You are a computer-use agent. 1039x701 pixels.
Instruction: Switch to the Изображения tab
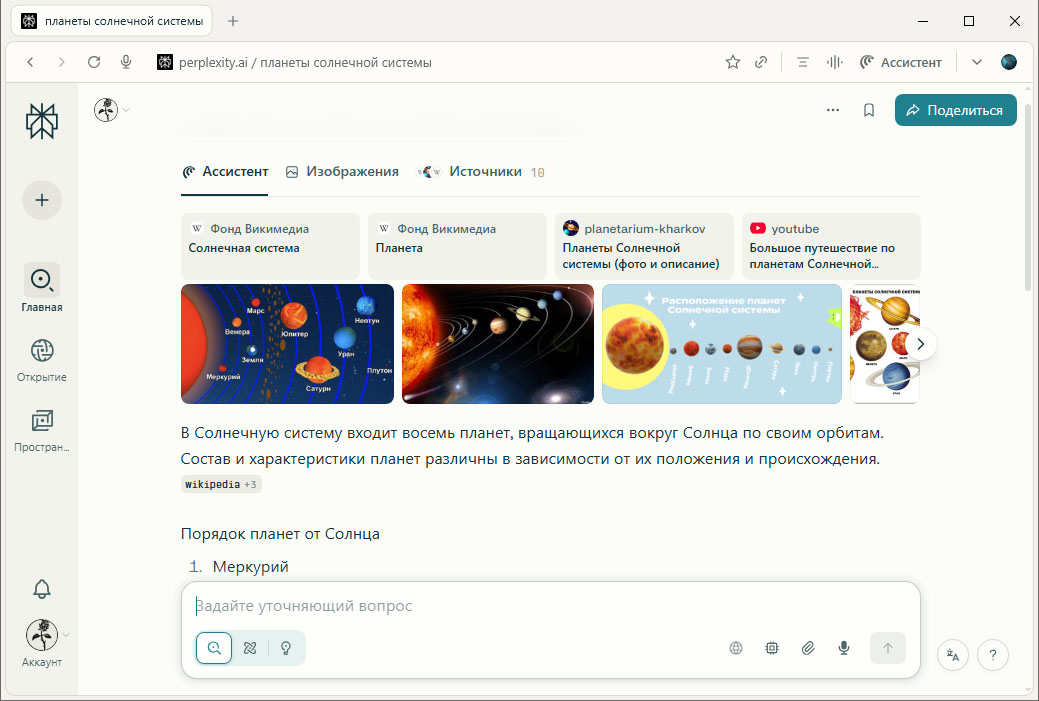[342, 172]
